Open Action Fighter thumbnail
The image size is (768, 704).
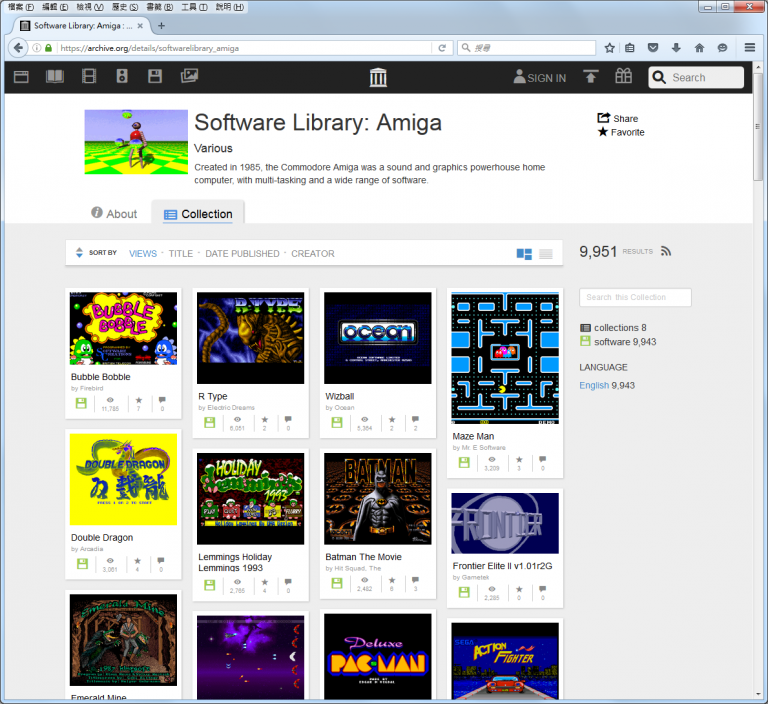tap(505, 661)
